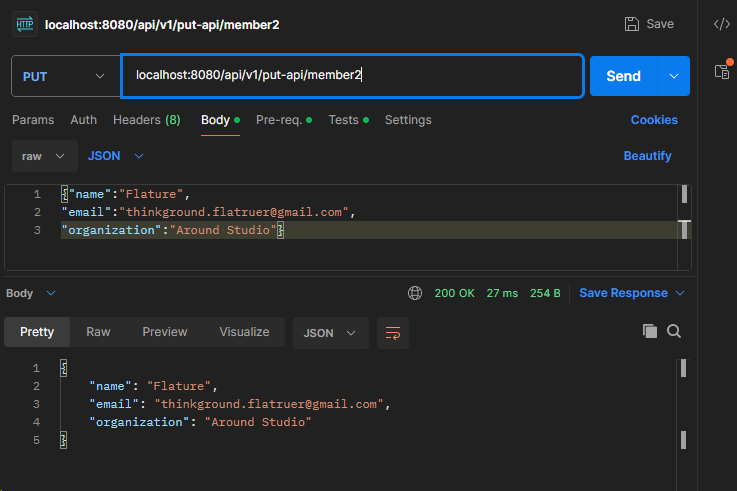This screenshot has height=491, width=737.
Task: Click request body line 1 with "name":"Flature"
Action: pos(125,194)
